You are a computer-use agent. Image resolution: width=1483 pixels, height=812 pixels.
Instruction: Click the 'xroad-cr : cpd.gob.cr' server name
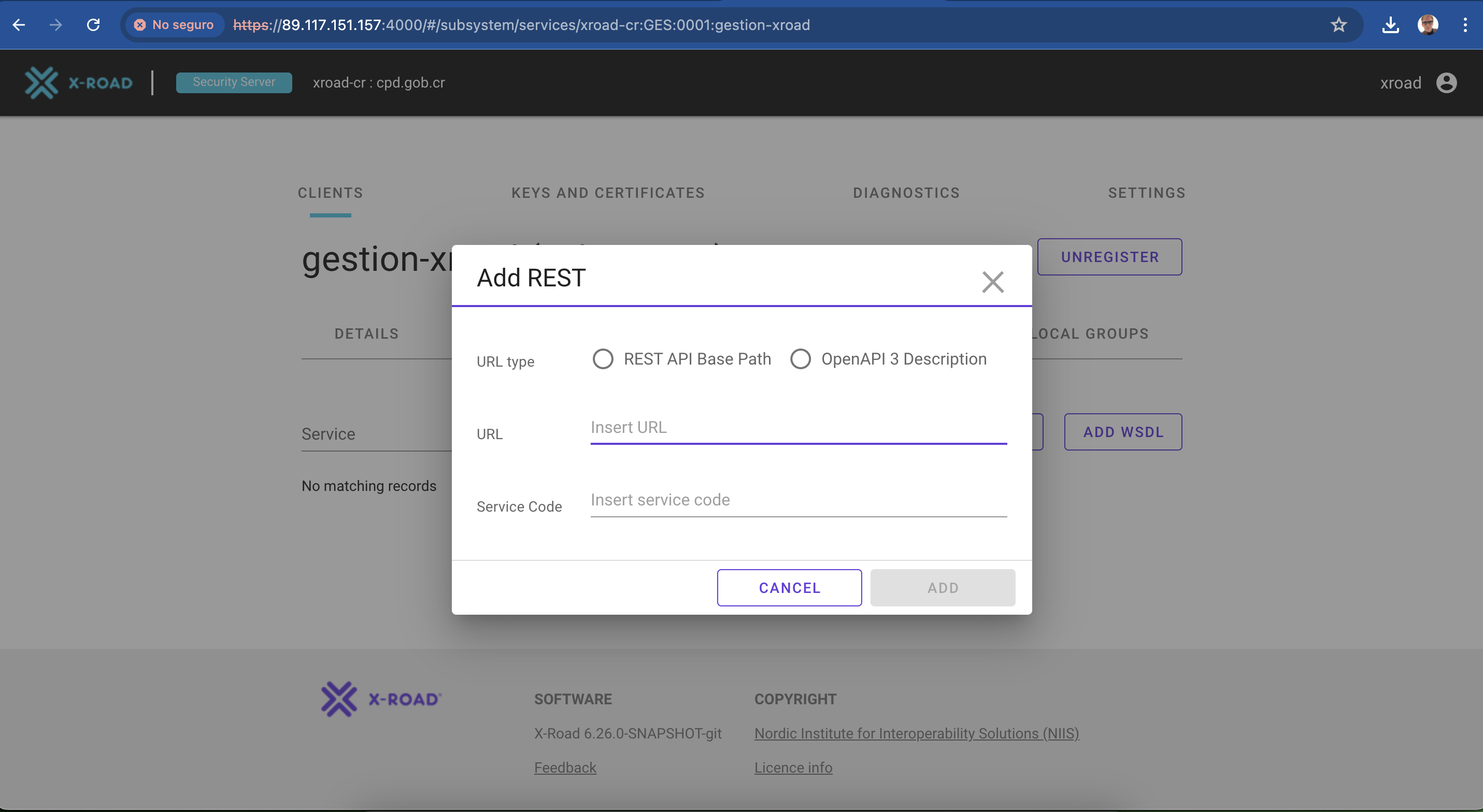pos(379,83)
